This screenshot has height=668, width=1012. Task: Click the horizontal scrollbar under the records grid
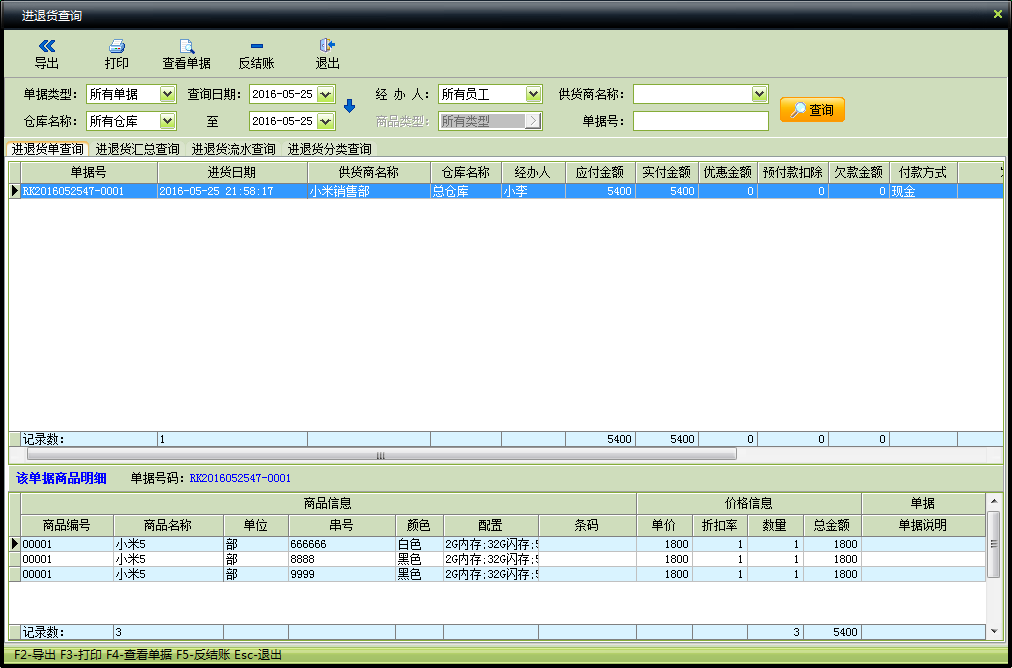pos(380,454)
